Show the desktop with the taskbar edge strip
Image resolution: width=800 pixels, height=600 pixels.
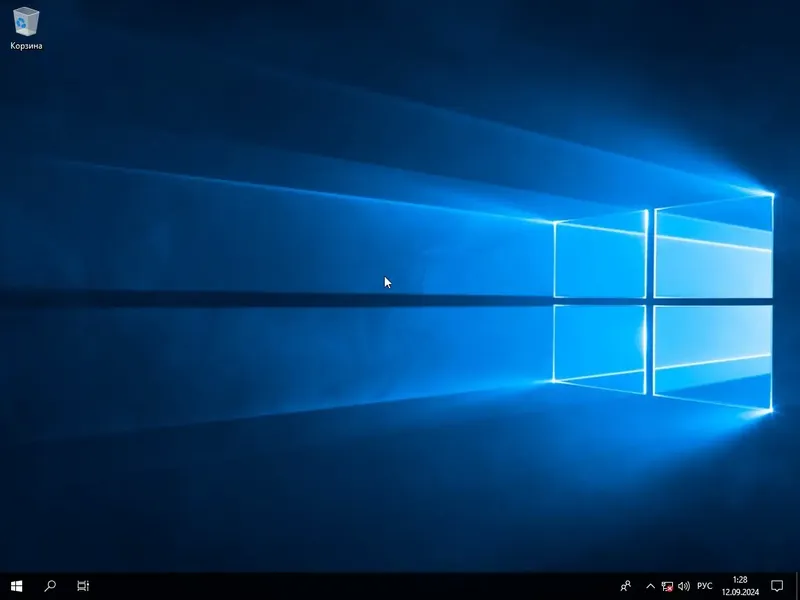[798, 584]
